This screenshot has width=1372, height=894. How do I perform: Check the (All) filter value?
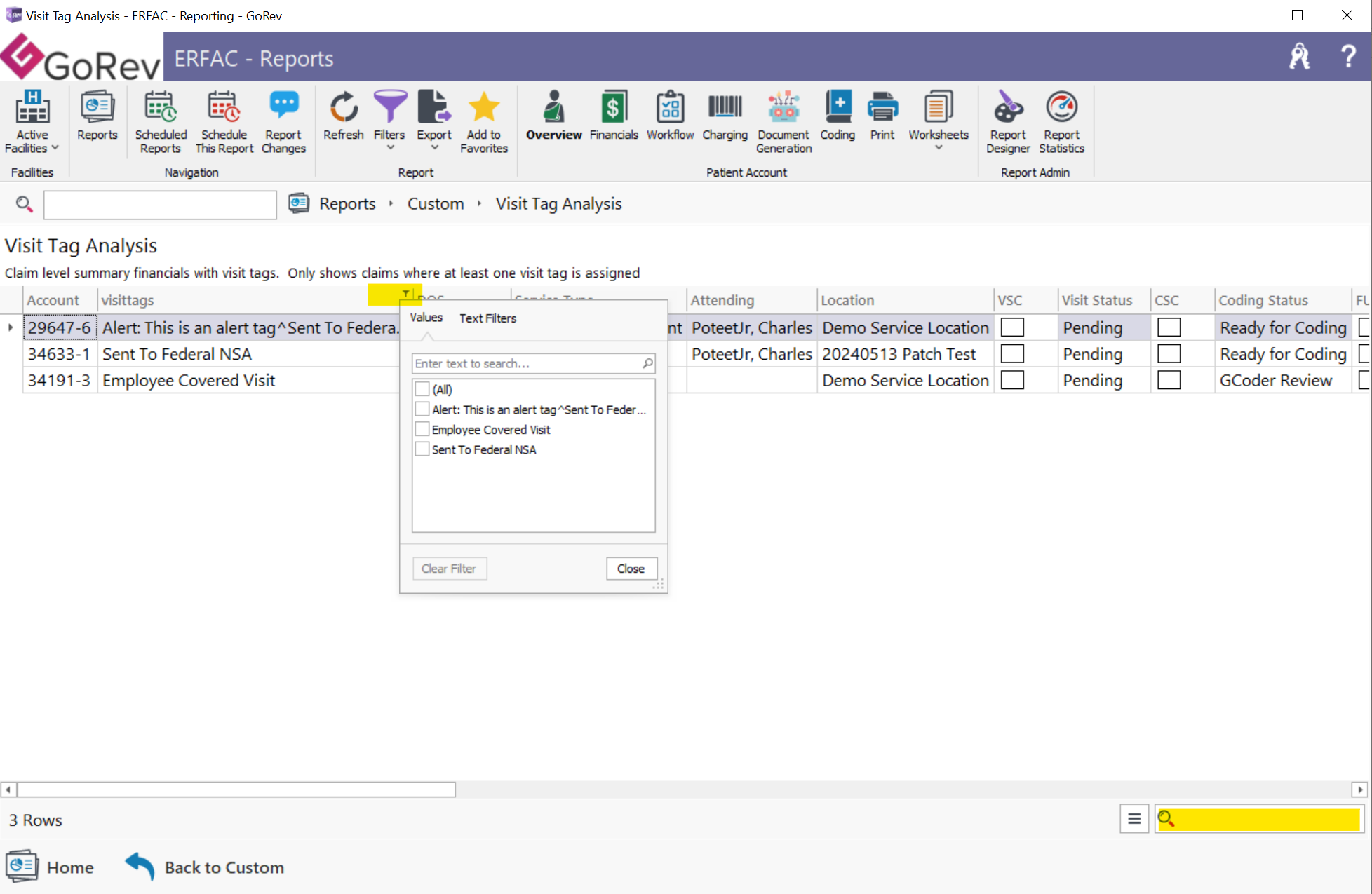pyautogui.click(x=422, y=389)
